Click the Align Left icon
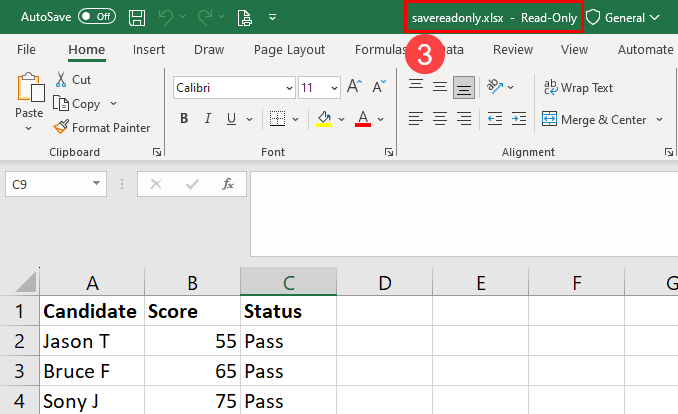This screenshot has height=414, width=678. click(416, 119)
